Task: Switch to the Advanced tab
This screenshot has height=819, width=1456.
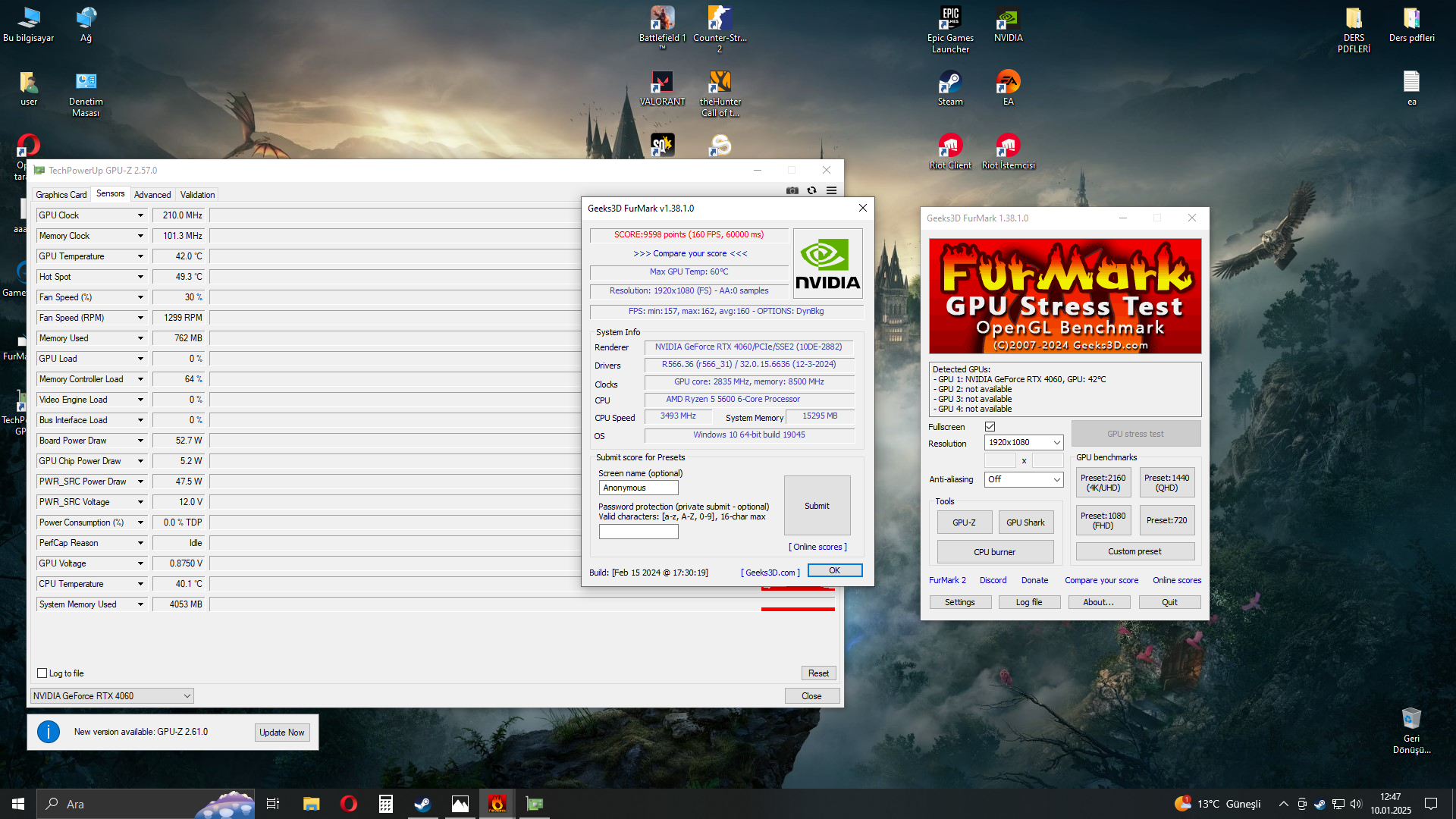Action: click(x=152, y=195)
